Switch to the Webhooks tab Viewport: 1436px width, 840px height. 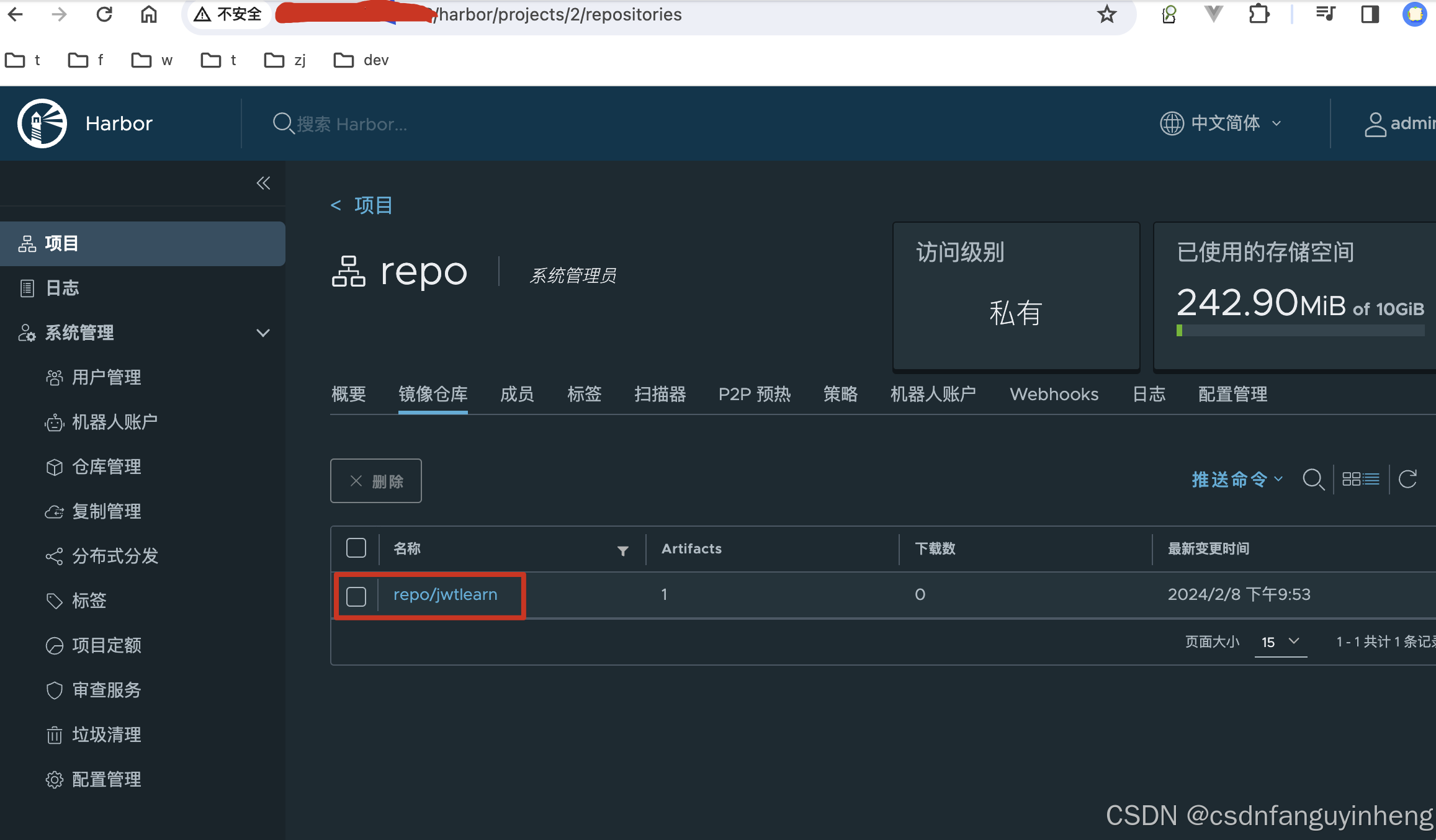point(1054,394)
